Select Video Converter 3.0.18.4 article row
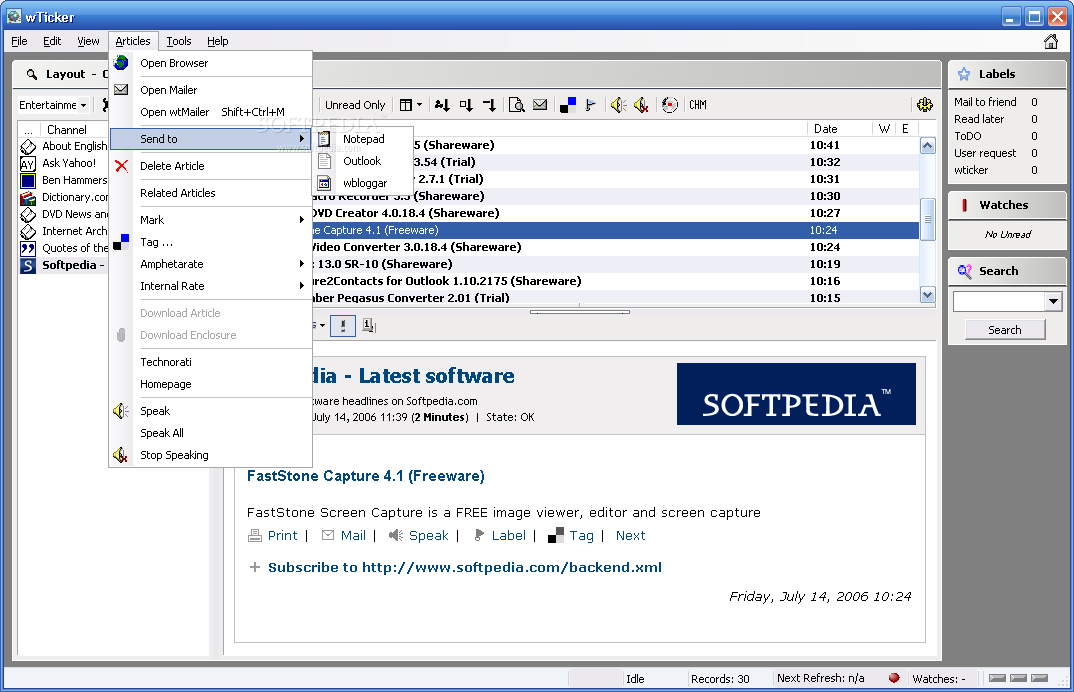1074x692 pixels. (x=615, y=247)
